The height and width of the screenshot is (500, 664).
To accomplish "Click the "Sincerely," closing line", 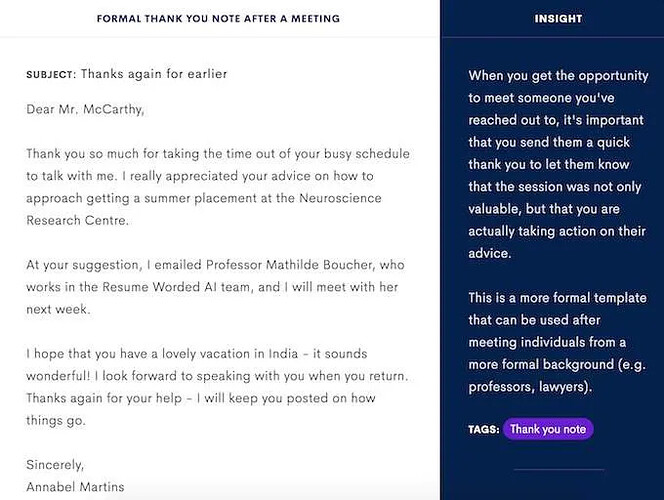I will click(55, 465).
